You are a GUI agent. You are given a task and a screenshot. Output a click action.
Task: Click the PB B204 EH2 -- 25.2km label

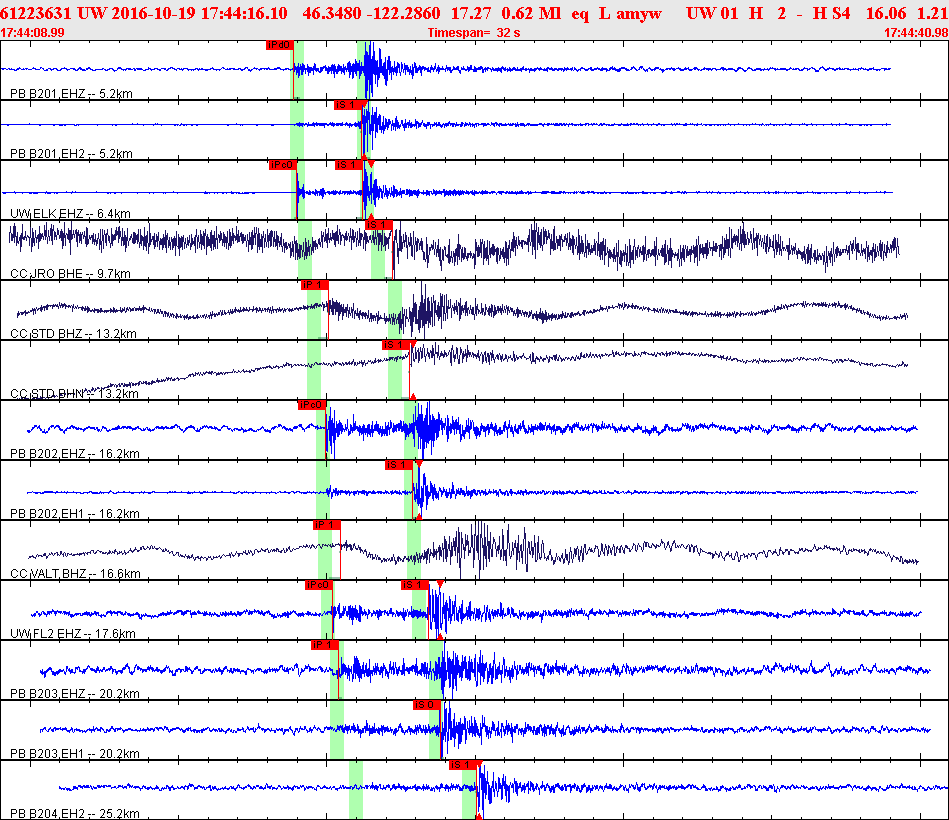[75, 813]
